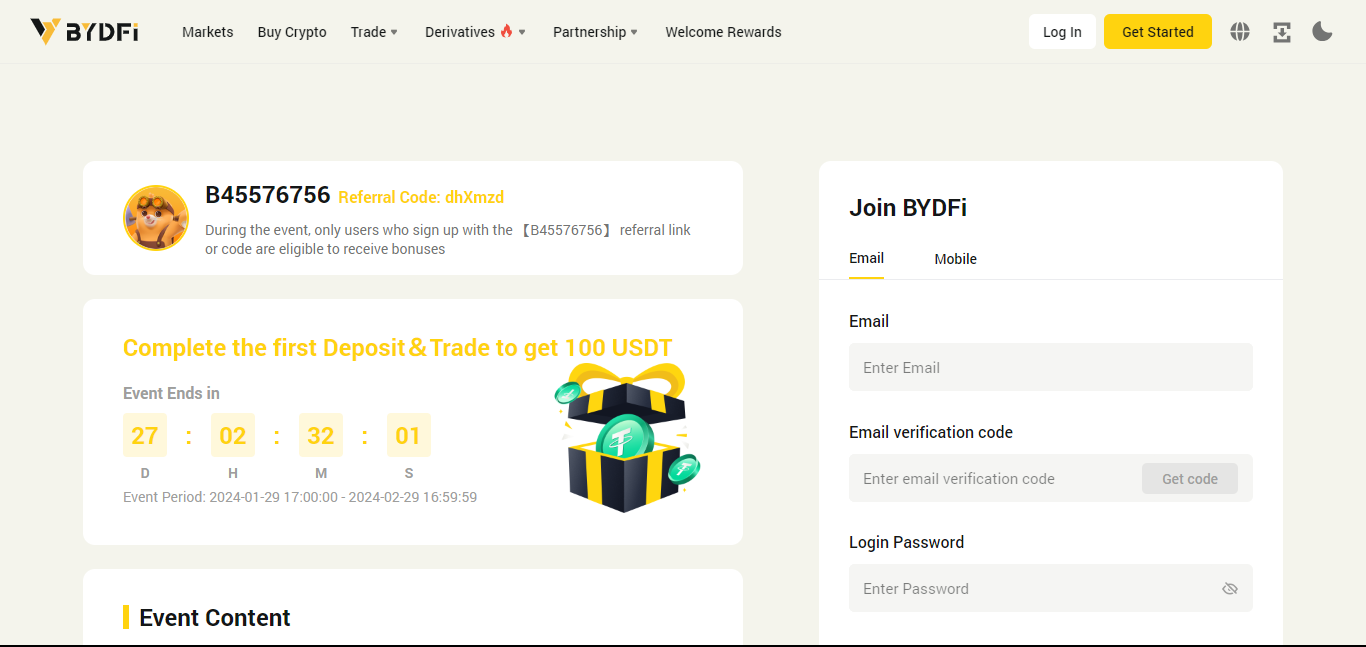Click the hamster avatar of B45576756

tap(156, 218)
